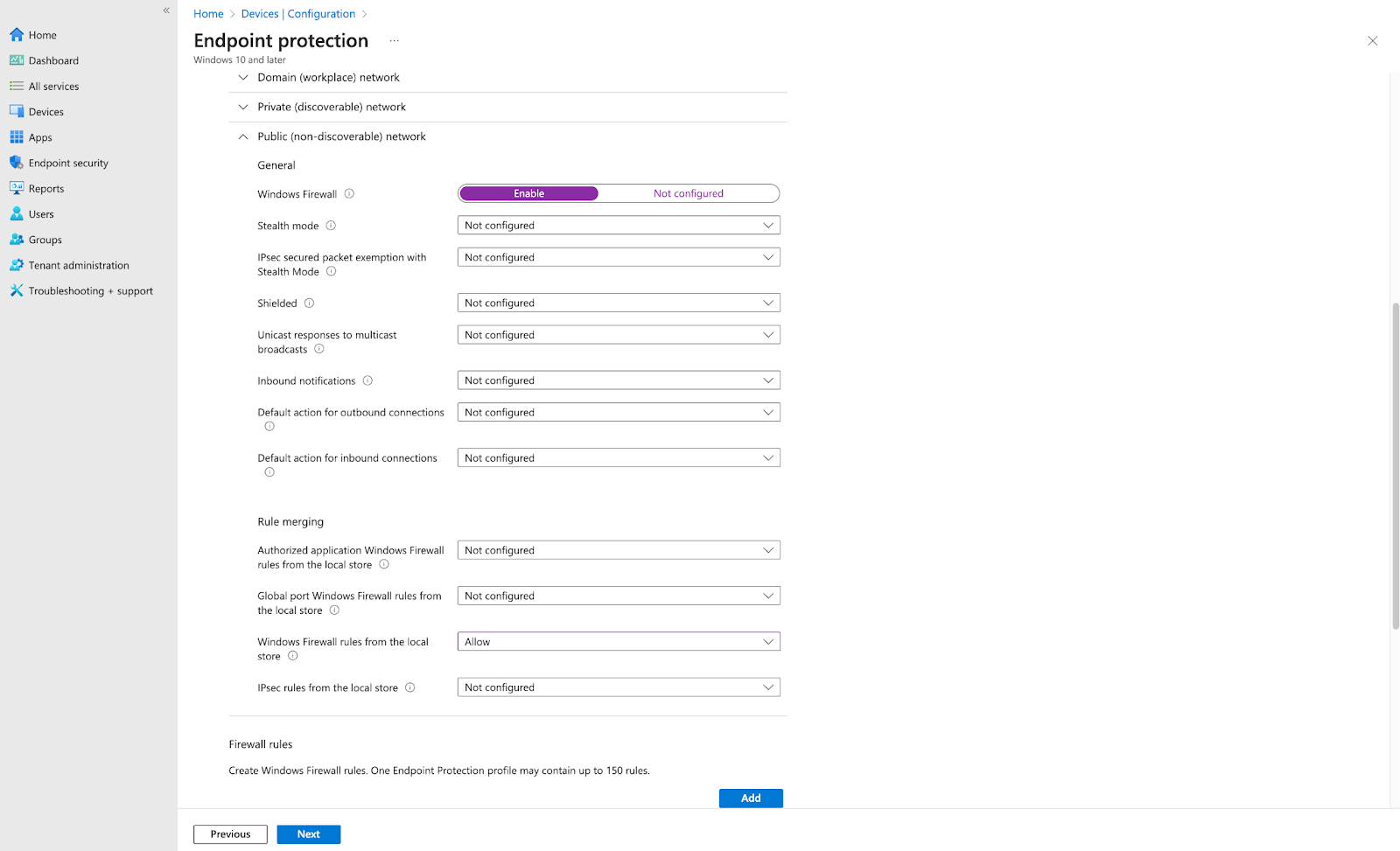Click the Reports icon in sidebar

point(17,188)
